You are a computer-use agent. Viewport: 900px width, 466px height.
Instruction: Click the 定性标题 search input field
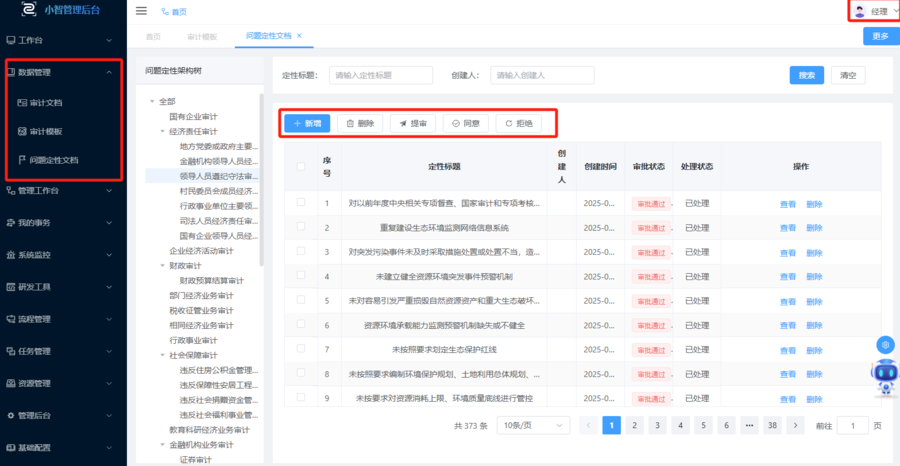pos(381,75)
